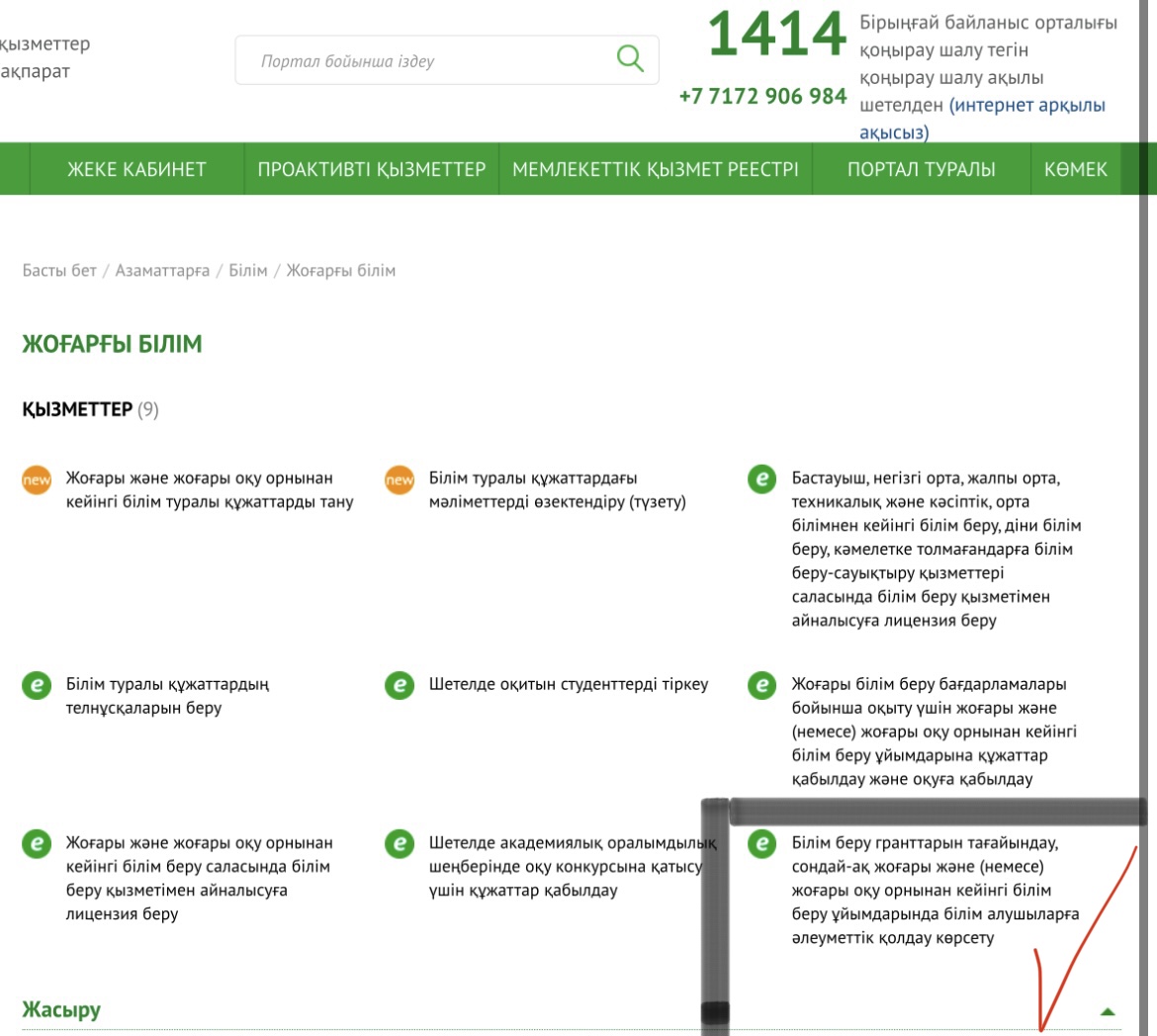
Task: Navigate to Азаматтарға breadcrumb
Action: tap(162, 271)
